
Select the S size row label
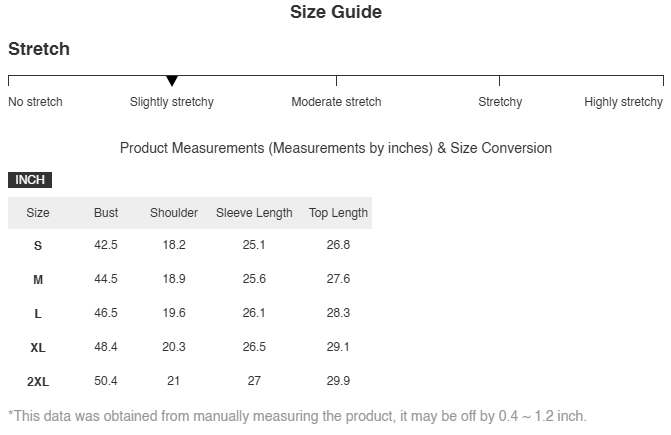click(x=38, y=246)
